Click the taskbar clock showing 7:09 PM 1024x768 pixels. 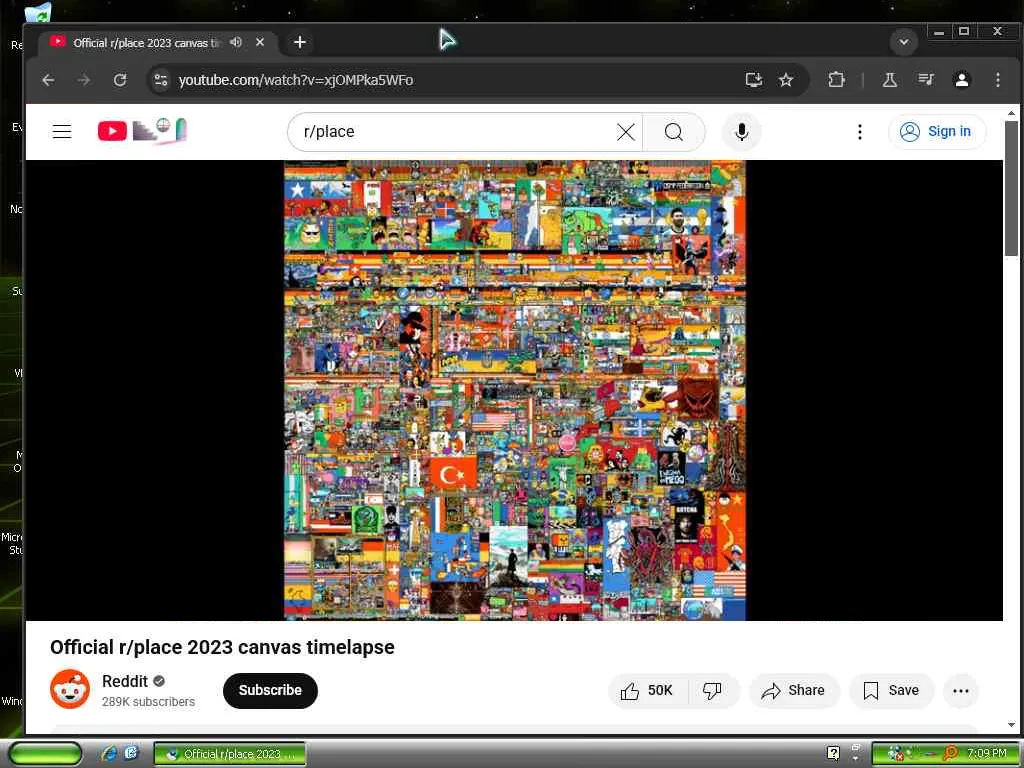[x=986, y=754]
